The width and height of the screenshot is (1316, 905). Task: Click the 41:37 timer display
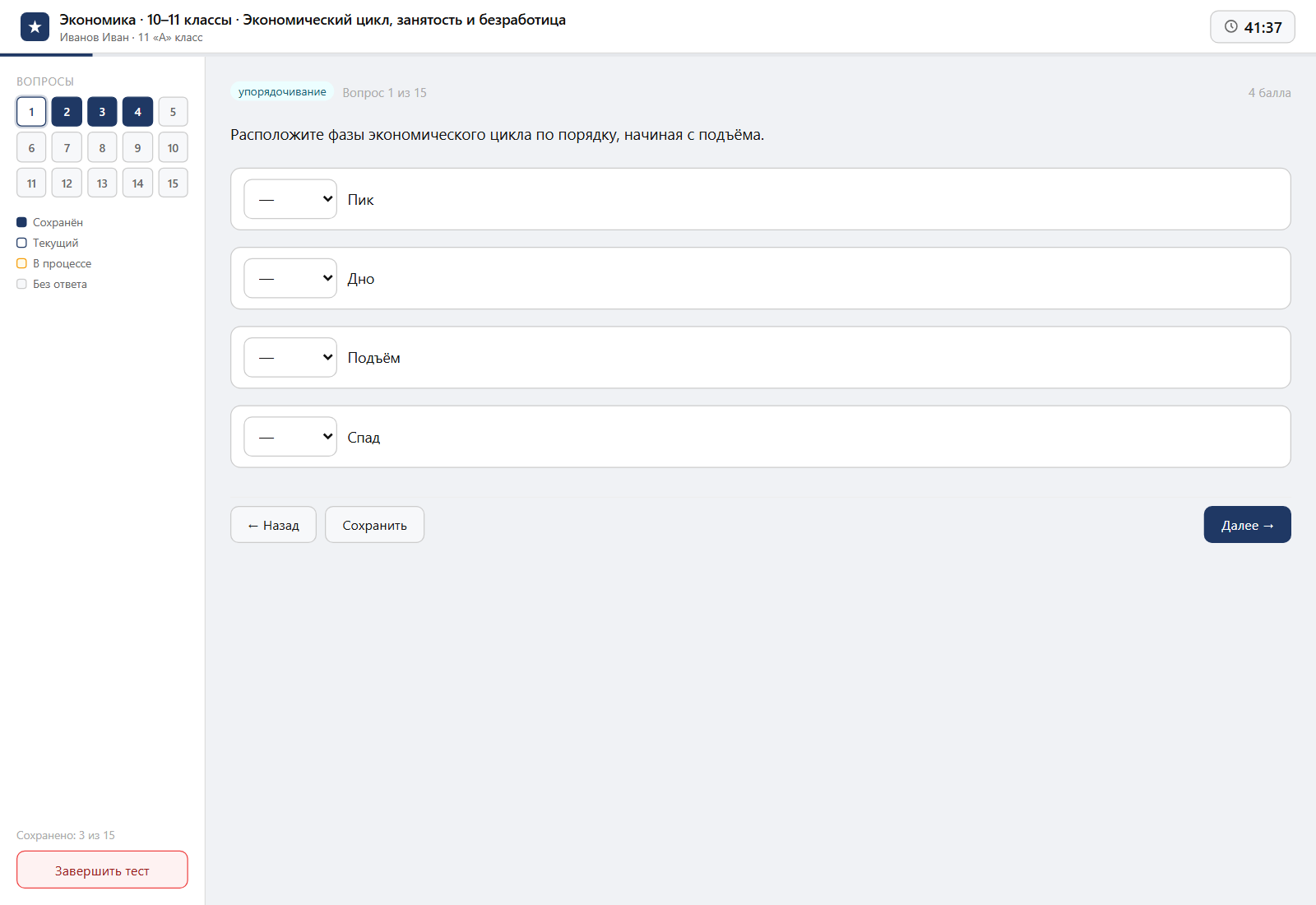pyautogui.click(x=1252, y=27)
